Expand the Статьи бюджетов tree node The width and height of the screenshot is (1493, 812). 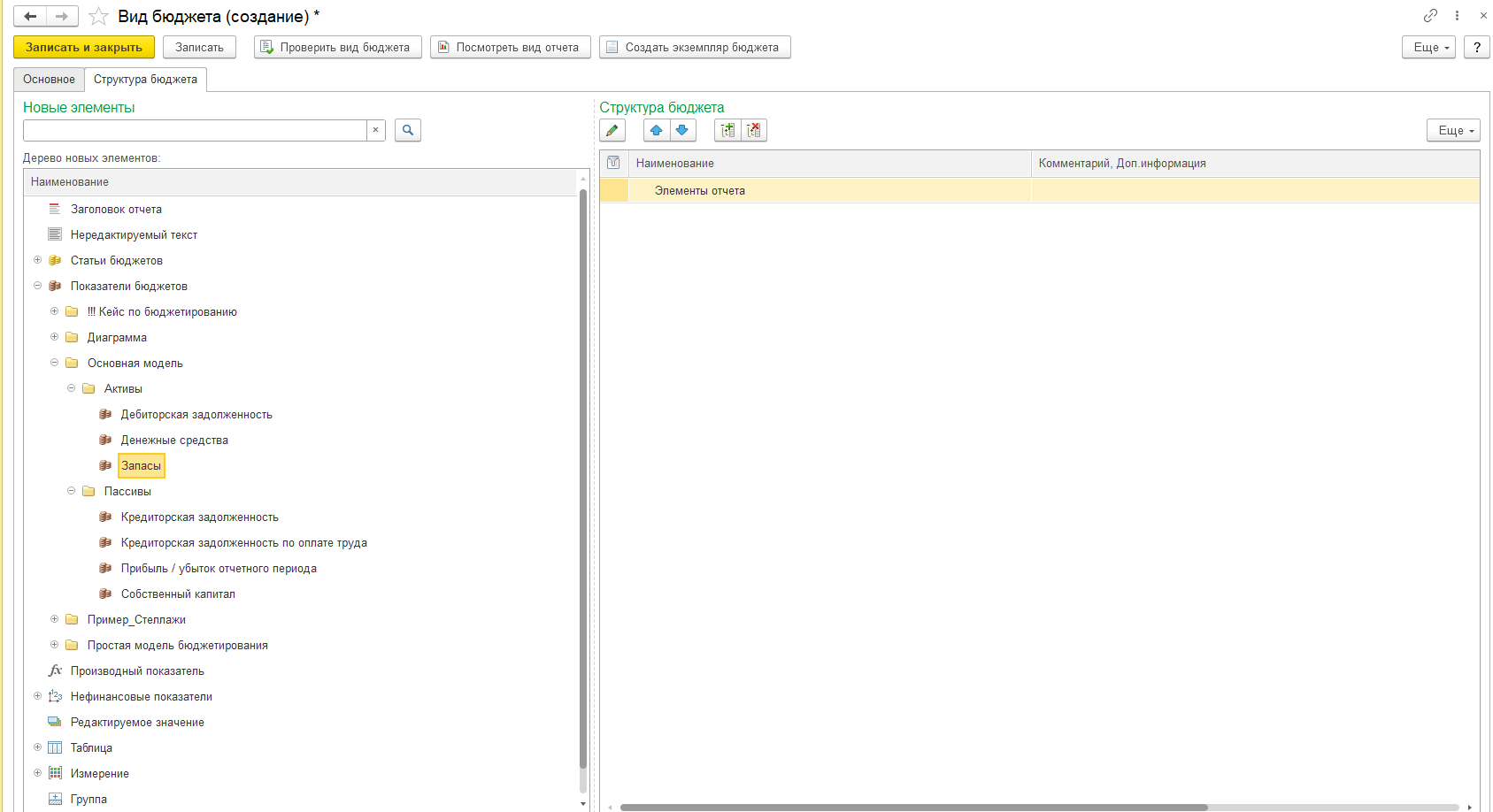pyautogui.click(x=37, y=260)
